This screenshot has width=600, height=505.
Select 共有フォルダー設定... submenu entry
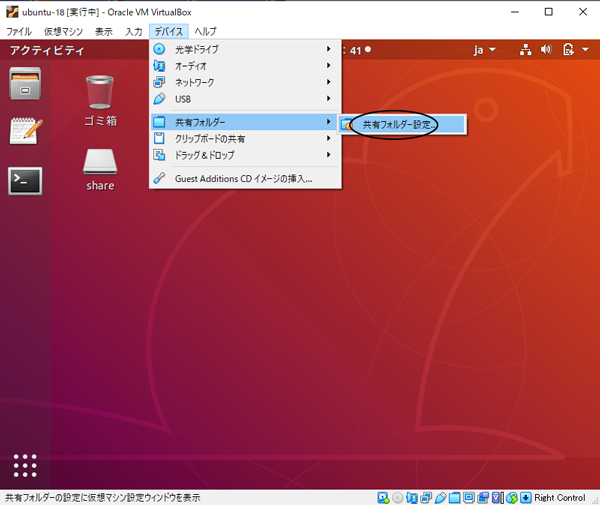click(402, 124)
